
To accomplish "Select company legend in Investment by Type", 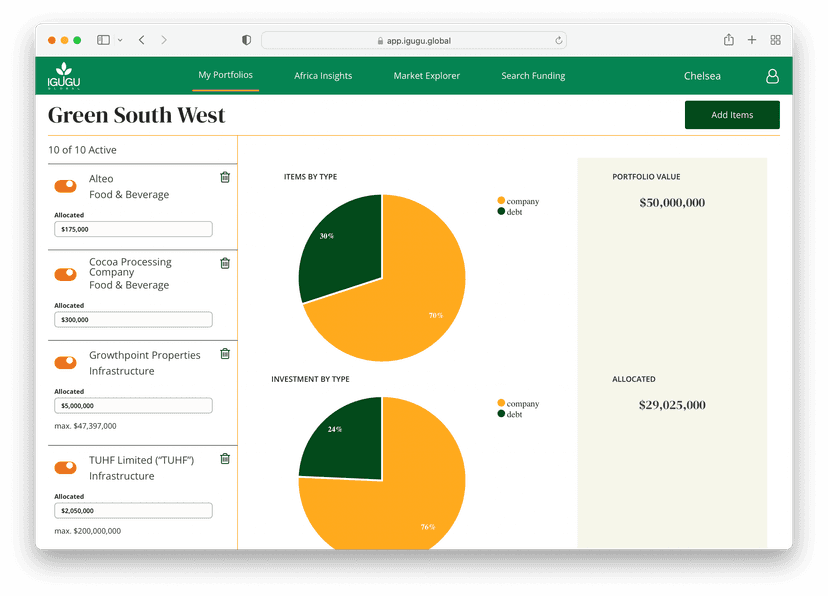I will (x=518, y=403).
